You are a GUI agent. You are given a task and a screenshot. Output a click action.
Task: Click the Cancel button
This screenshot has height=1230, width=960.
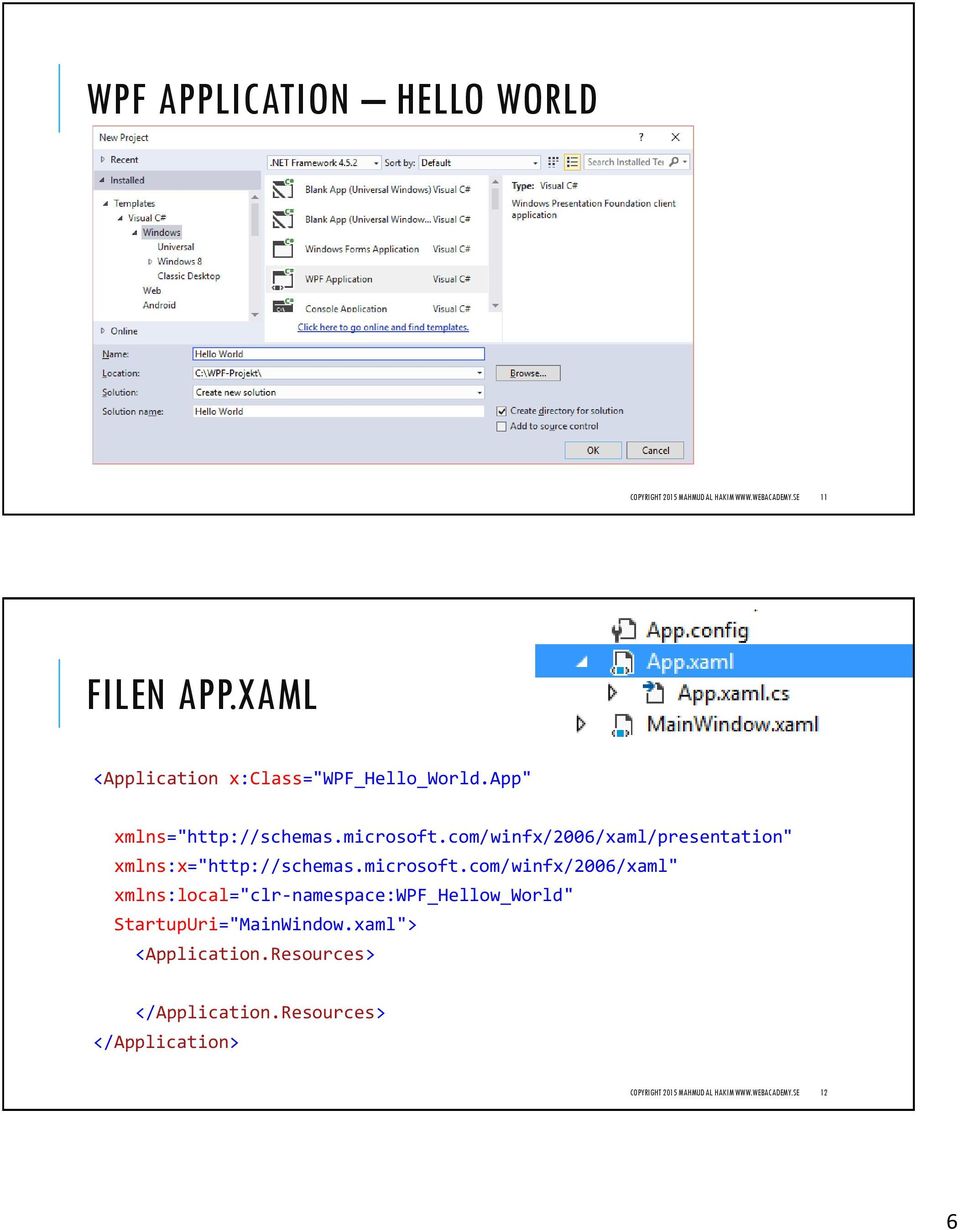[x=656, y=450]
